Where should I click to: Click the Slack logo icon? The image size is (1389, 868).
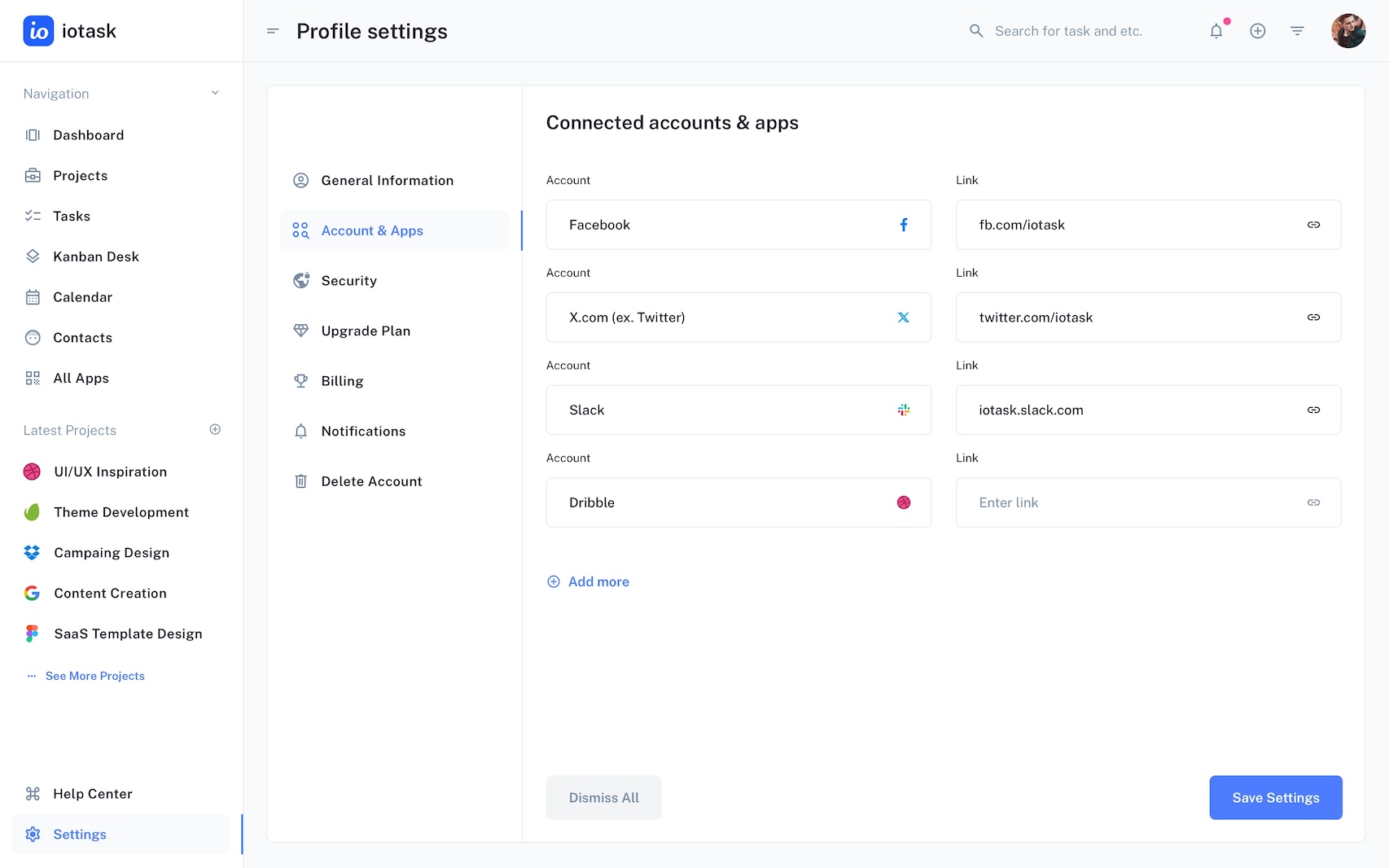pos(903,410)
